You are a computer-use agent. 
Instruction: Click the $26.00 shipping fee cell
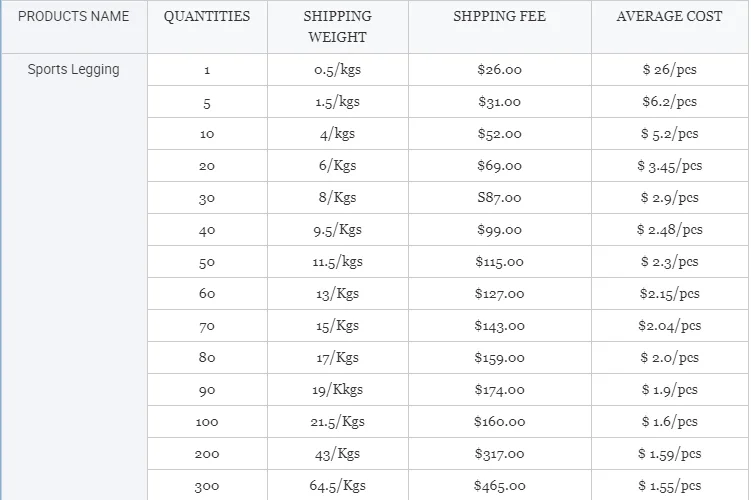[x=499, y=70]
